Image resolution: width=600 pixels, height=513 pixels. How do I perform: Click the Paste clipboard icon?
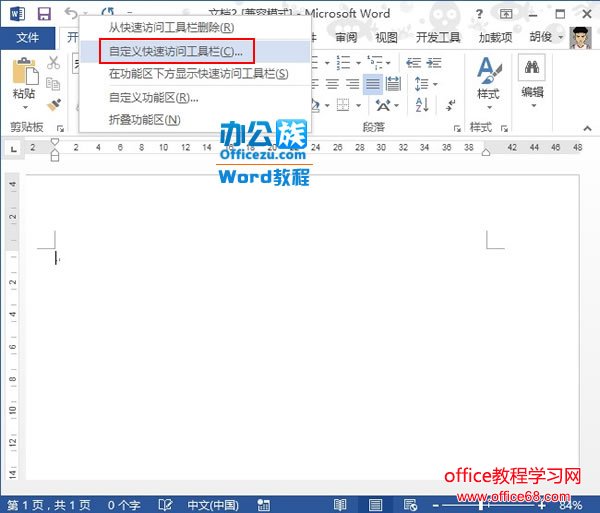(x=25, y=71)
